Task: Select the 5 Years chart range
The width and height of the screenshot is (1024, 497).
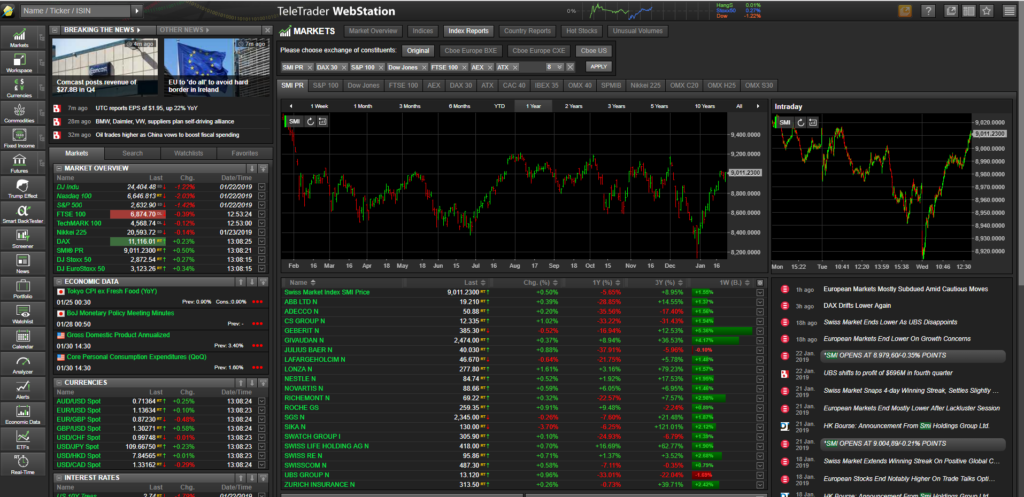Action: click(659, 106)
